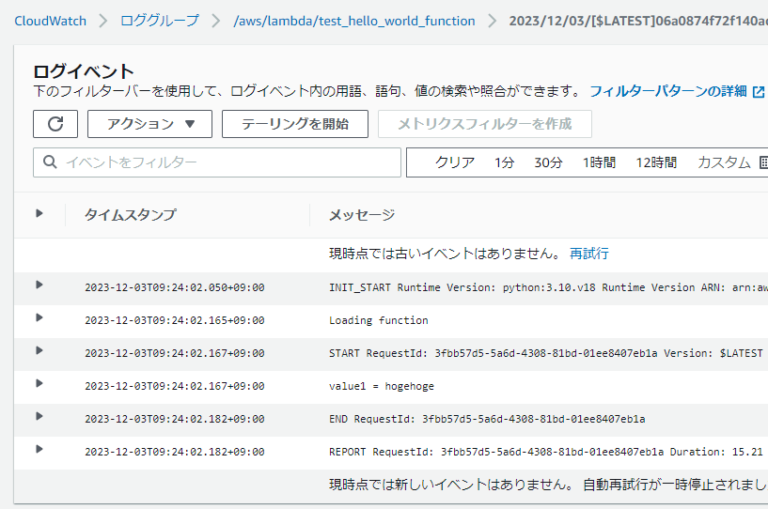The image size is (768, 509).
Task: Open /aws/lambda/test_hello_world_function breadcrumb
Action: [x=353, y=21]
